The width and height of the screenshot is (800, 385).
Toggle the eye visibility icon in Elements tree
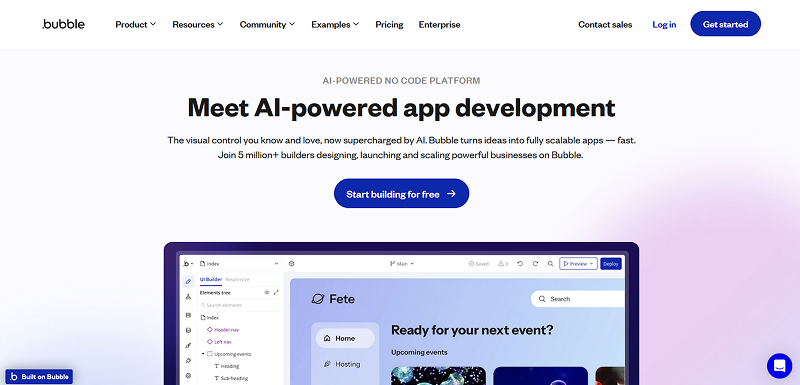[266, 293]
